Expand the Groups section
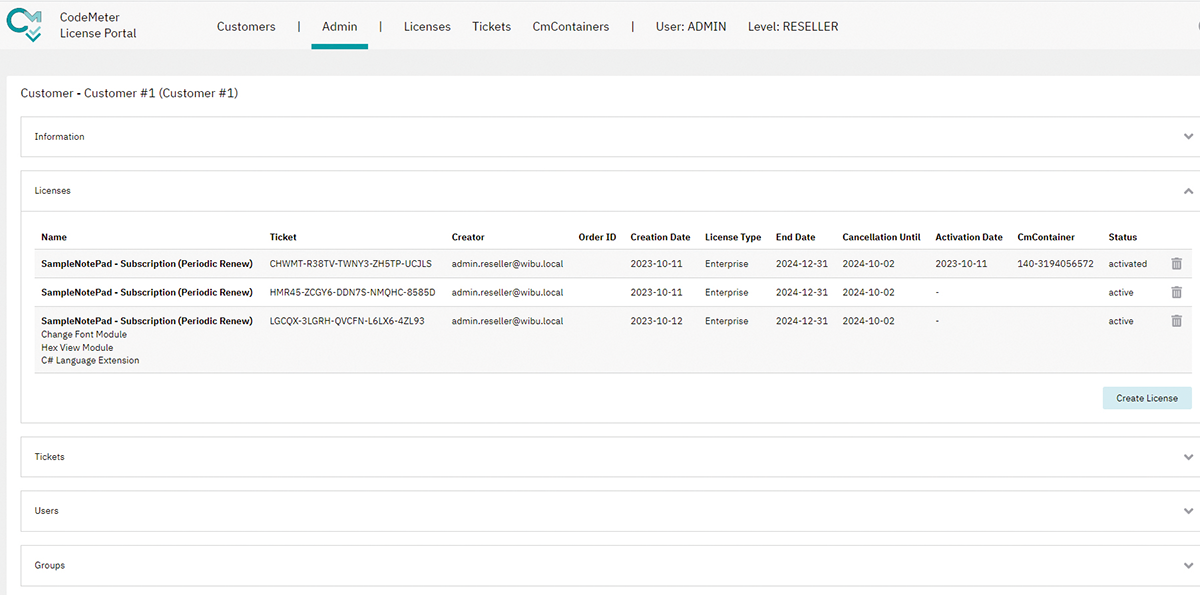The height and width of the screenshot is (595, 1200). tap(1188, 566)
